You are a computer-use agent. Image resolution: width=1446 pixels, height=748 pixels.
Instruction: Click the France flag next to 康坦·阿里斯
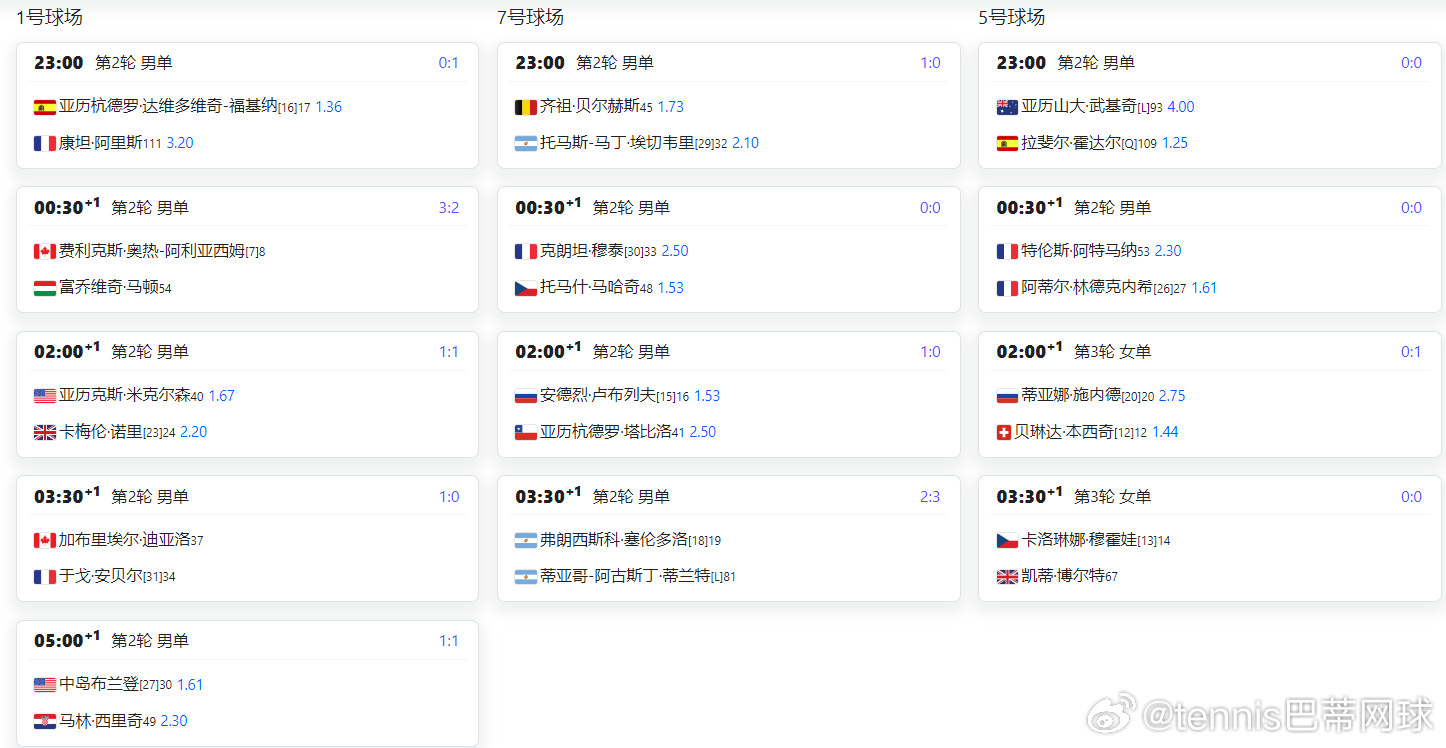pos(45,143)
